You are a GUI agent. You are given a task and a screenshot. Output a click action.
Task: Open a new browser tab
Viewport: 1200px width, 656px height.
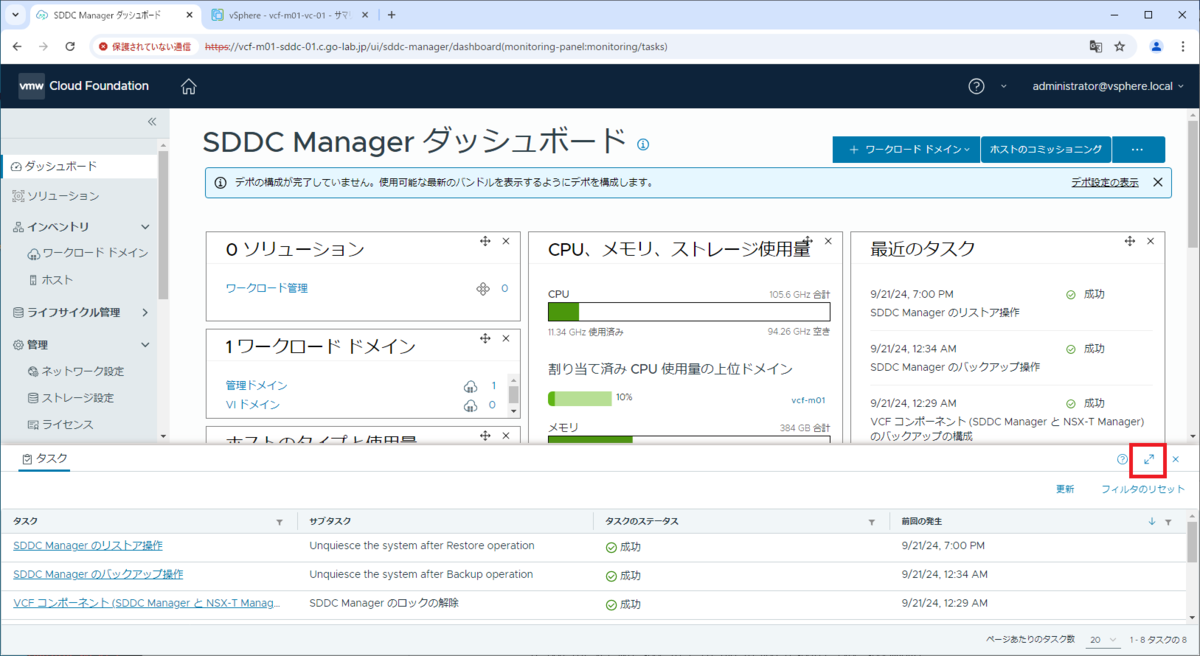pos(391,15)
